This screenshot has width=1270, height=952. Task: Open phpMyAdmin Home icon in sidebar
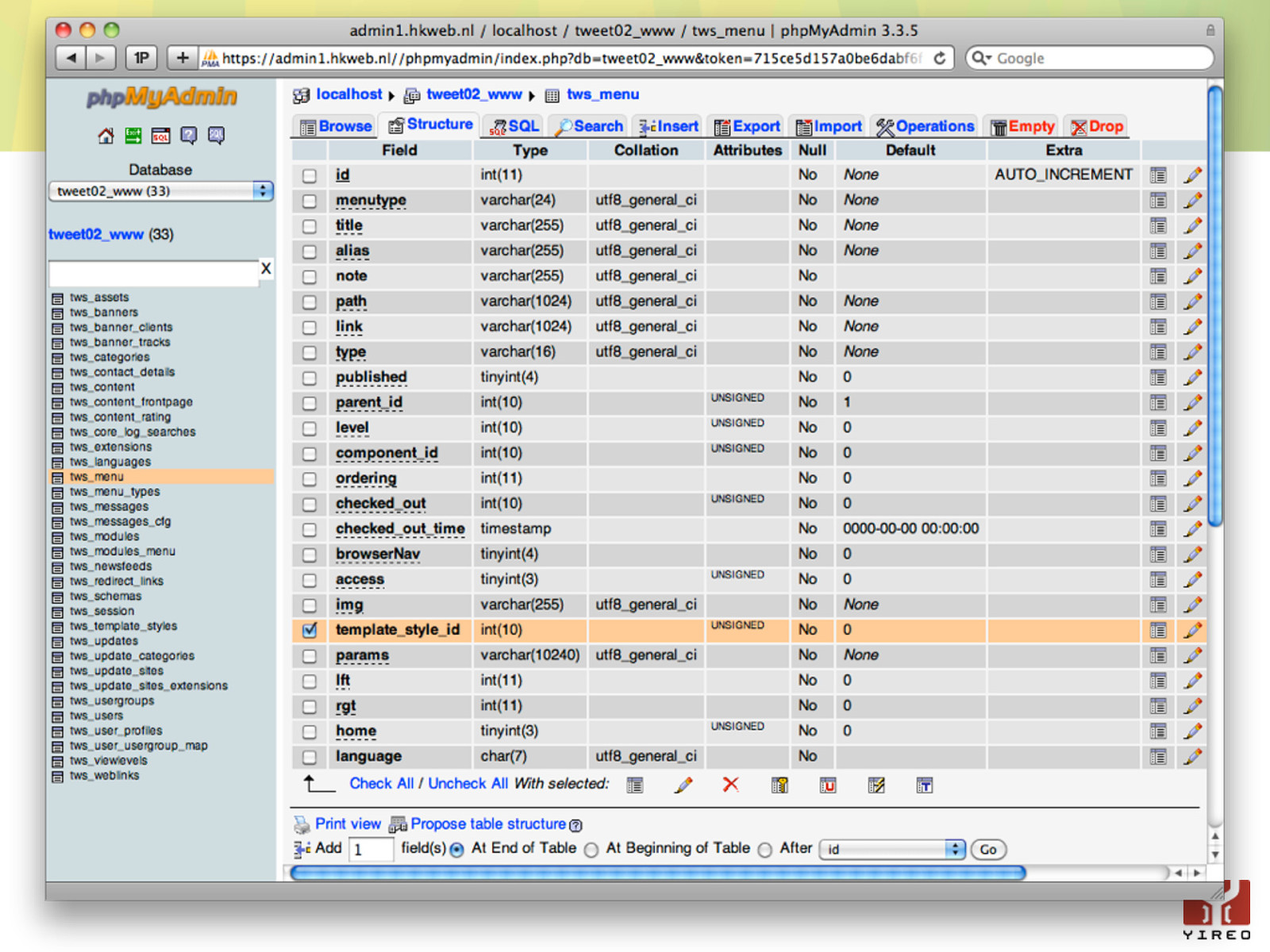pos(106,136)
